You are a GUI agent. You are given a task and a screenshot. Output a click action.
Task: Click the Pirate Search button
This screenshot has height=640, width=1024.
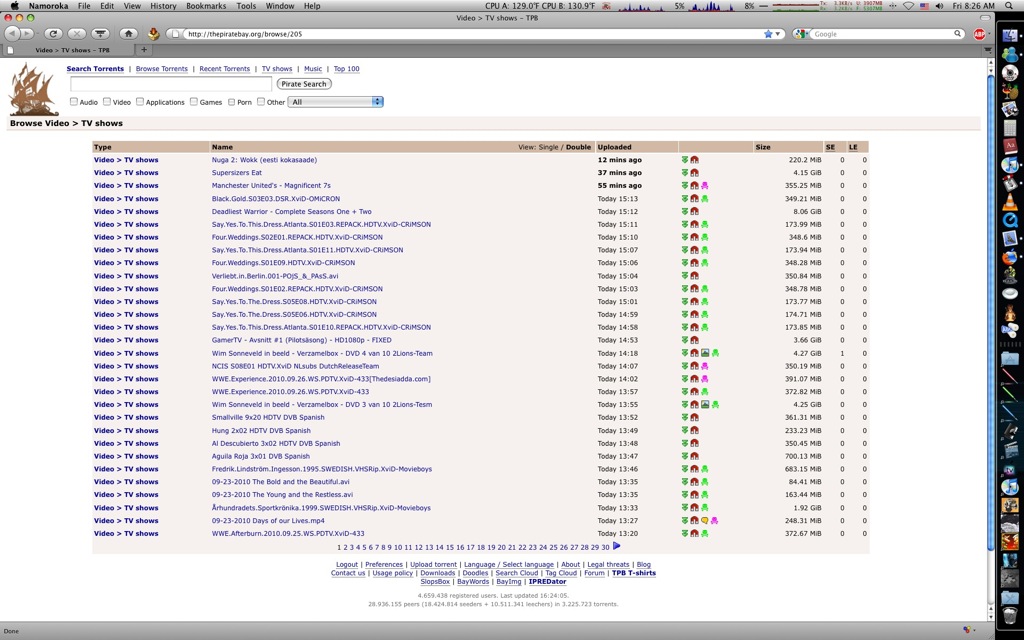click(x=304, y=84)
